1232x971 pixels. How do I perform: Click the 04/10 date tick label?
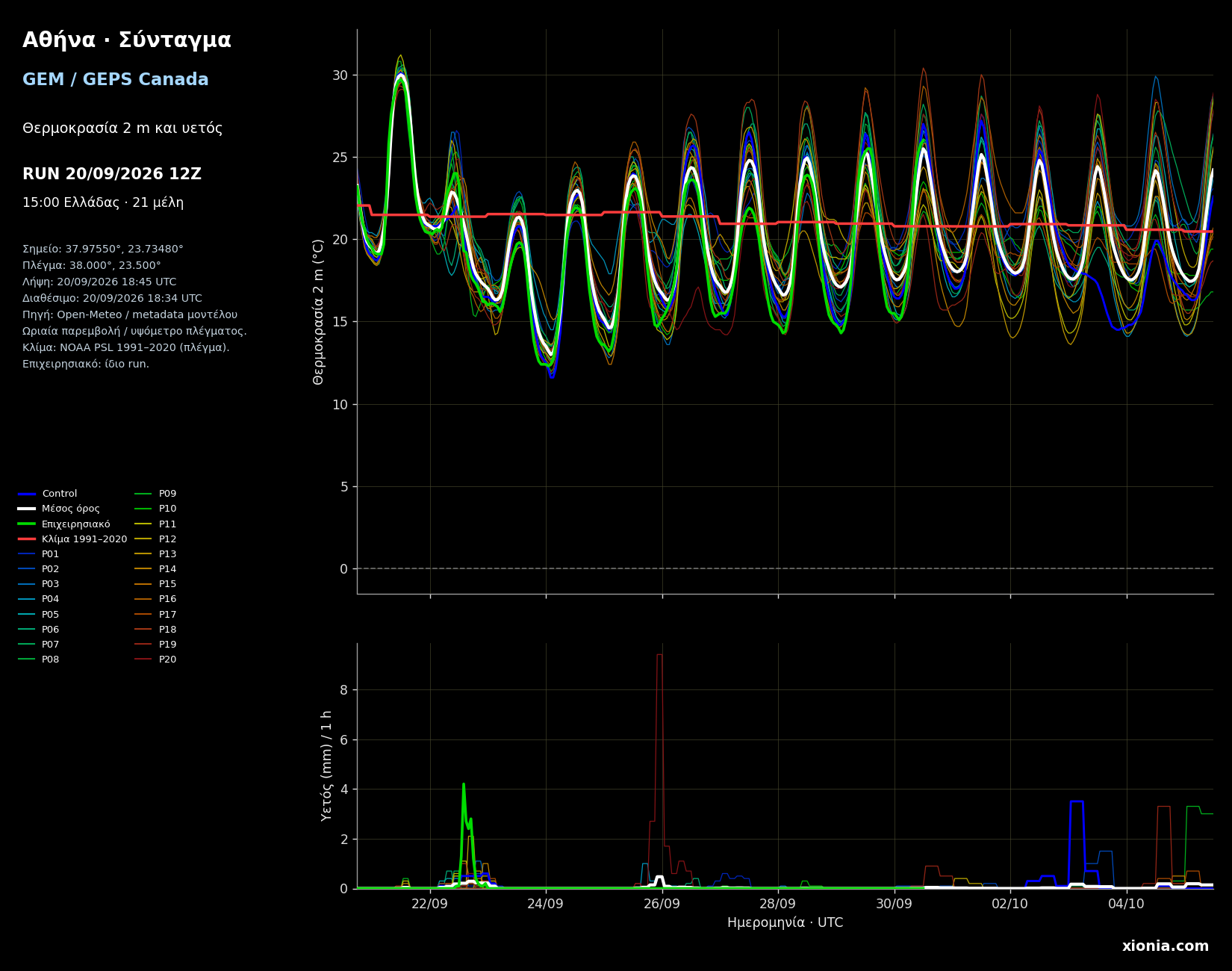coord(1126,904)
